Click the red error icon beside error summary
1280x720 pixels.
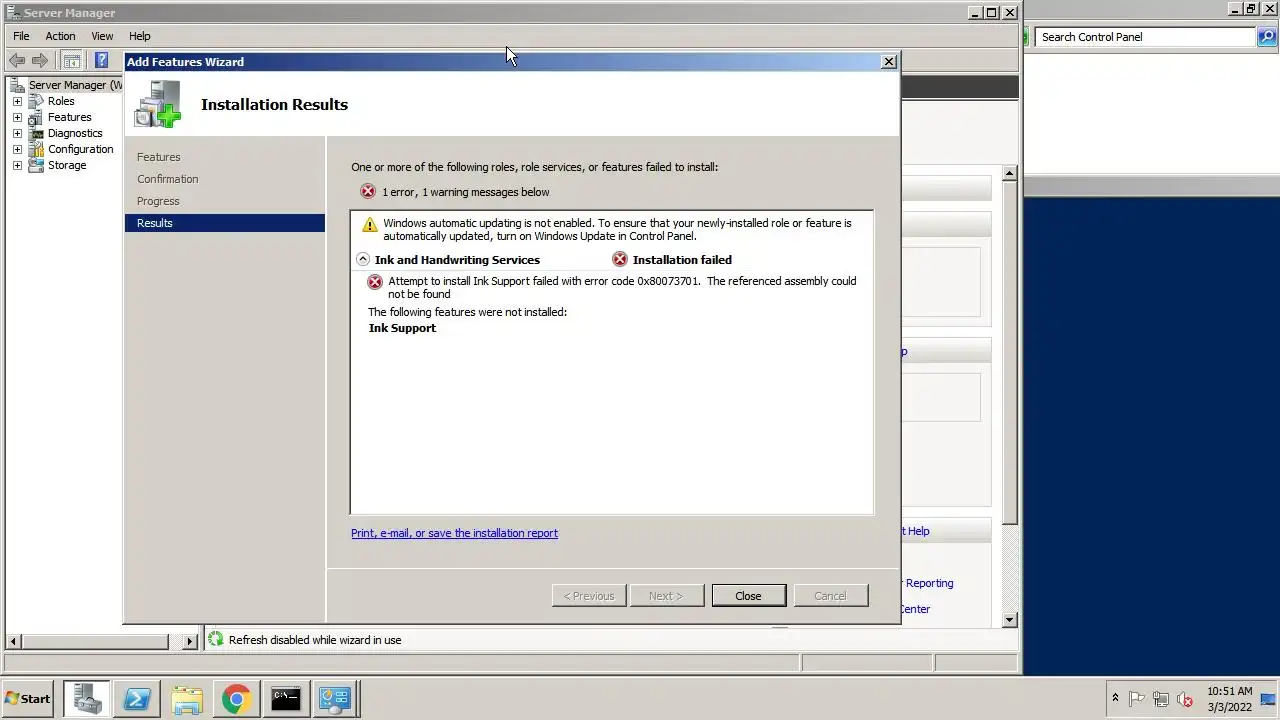pos(368,191)
